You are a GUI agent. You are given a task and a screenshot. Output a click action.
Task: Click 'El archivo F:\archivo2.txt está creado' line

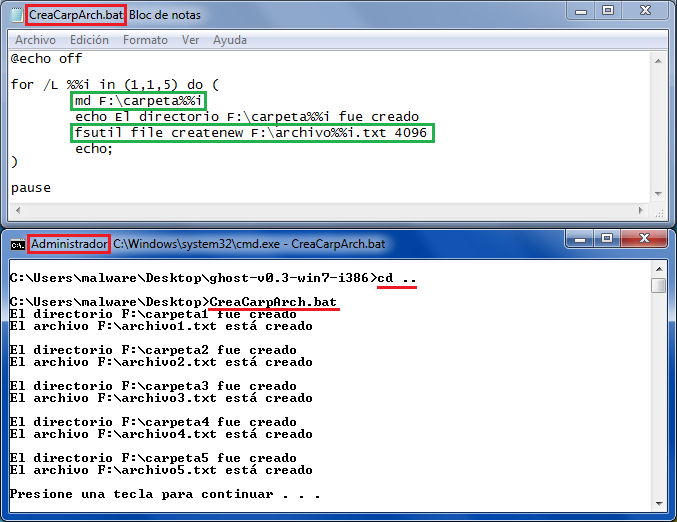161,362
